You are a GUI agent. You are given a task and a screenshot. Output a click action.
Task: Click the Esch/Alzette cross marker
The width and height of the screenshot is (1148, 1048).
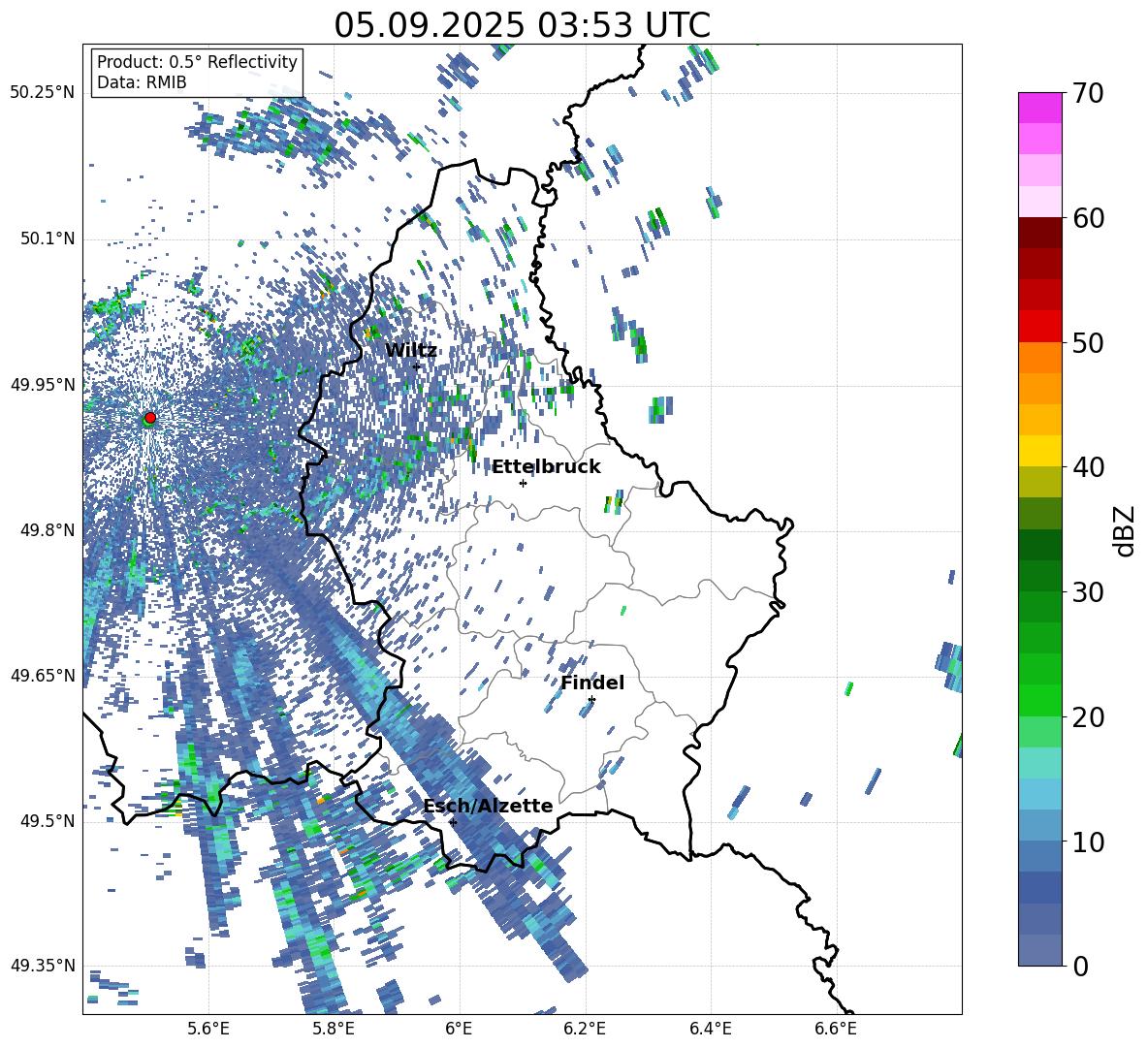click(x=453, y=822)
